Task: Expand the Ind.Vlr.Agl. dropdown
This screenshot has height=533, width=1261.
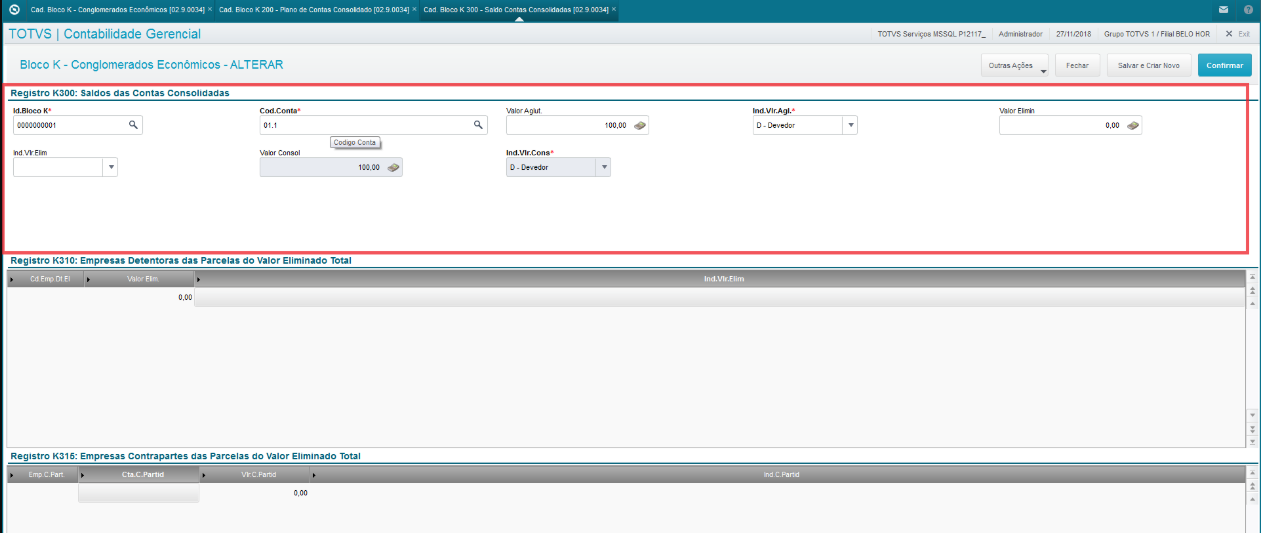Action: pos(849,126)
